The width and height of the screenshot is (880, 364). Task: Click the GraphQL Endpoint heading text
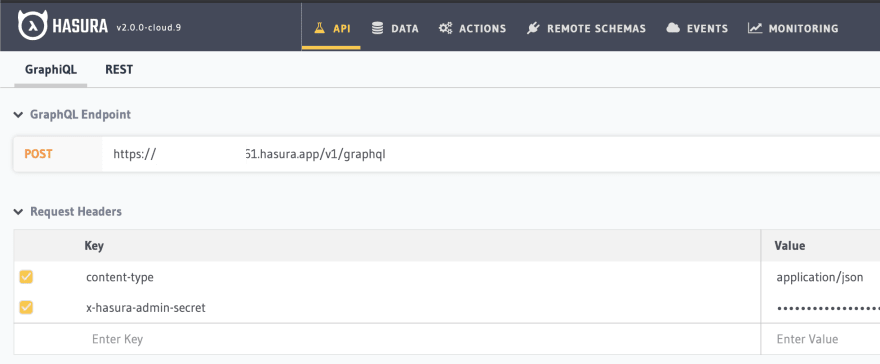tap(80, 114)
